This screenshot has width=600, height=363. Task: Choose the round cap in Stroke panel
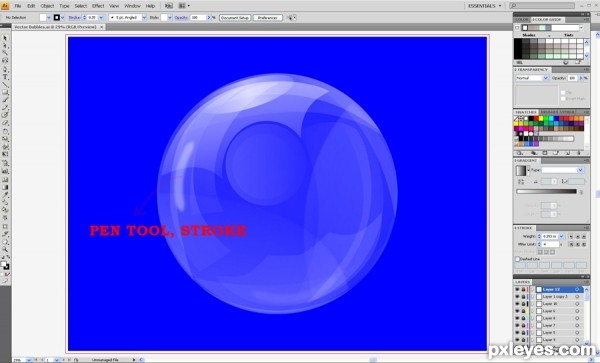point(577,237)
